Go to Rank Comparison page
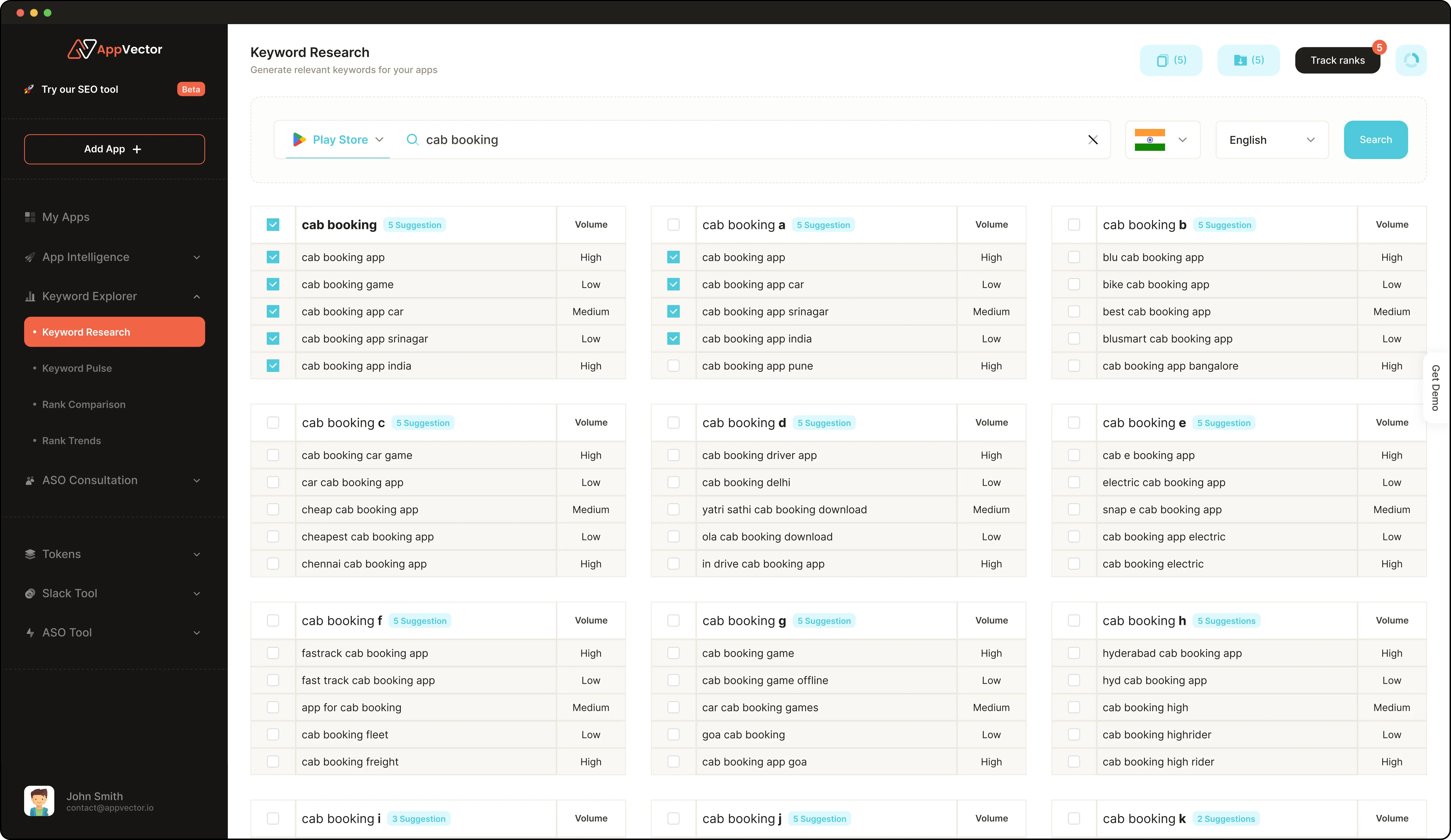The image size is (1451, 840). pos(84,405)
